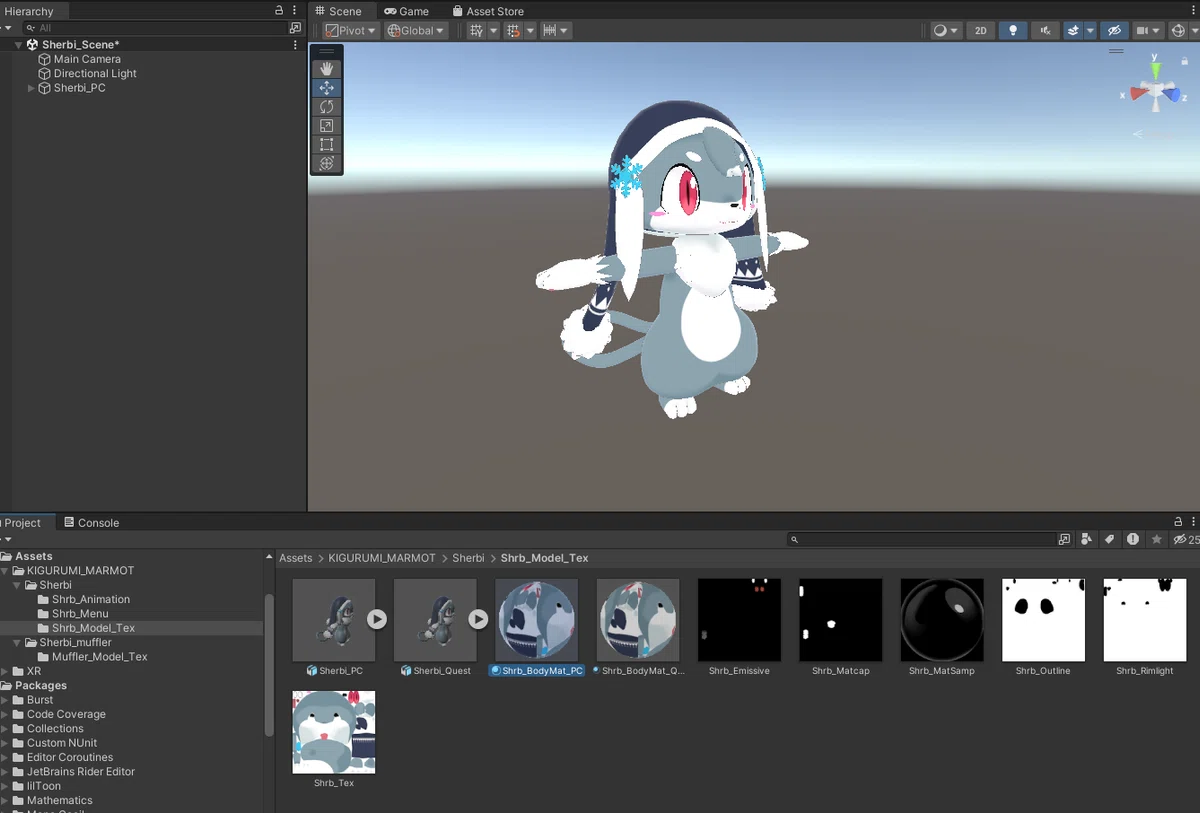Click KIGURUMI_MARMOT in the breadcrumb path
The width and height of the screenshot is (1200, 813).
click(x=382, y=558)
